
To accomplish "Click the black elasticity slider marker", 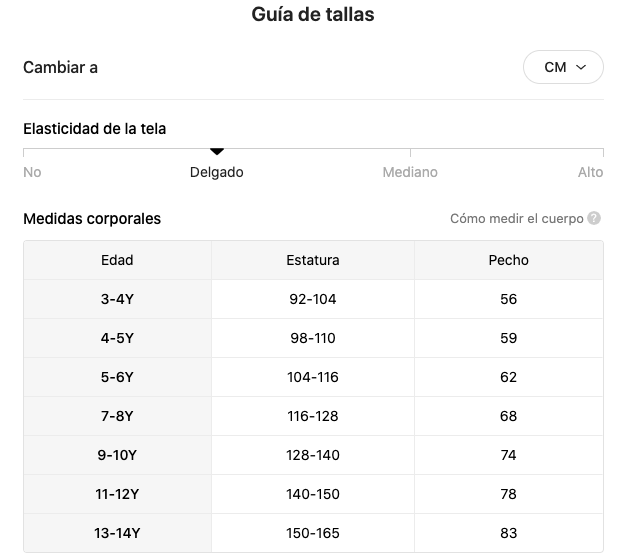I will (x=217, y=151).
